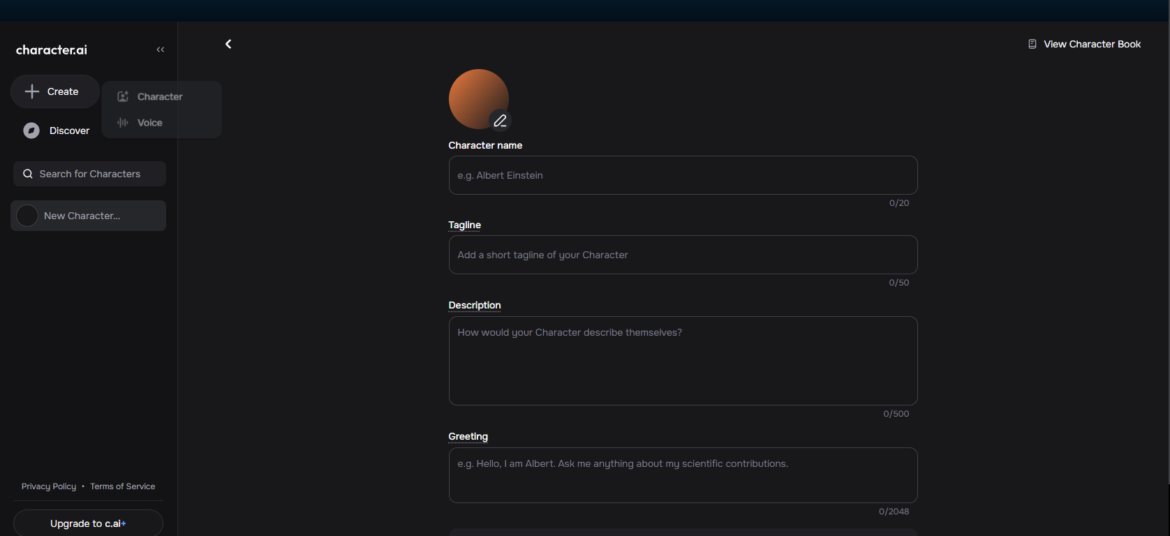
Task: Click the magnifier icon in search box
Action: coord(28,174)
